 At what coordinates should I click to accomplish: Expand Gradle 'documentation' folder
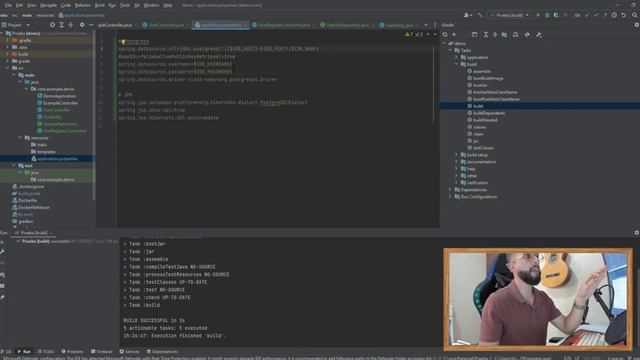tap(456, 162)
